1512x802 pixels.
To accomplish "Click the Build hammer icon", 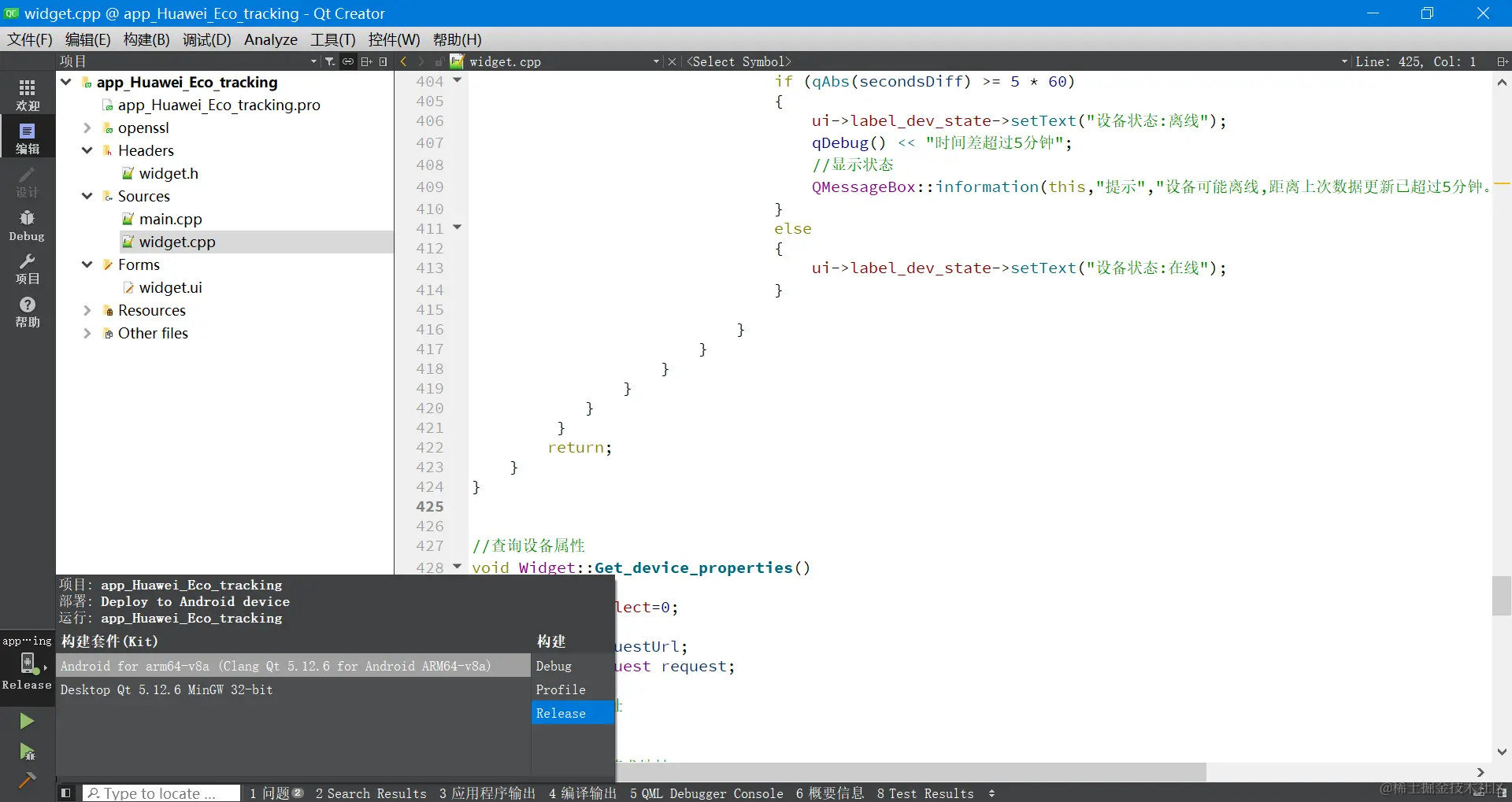I will click(x=27, y=780).
